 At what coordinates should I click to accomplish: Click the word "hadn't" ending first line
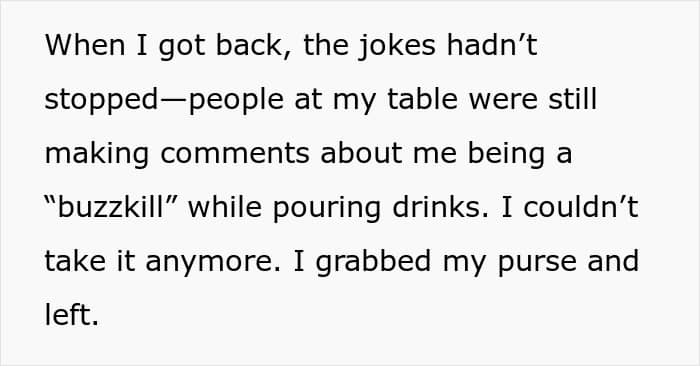click(492, 46)
